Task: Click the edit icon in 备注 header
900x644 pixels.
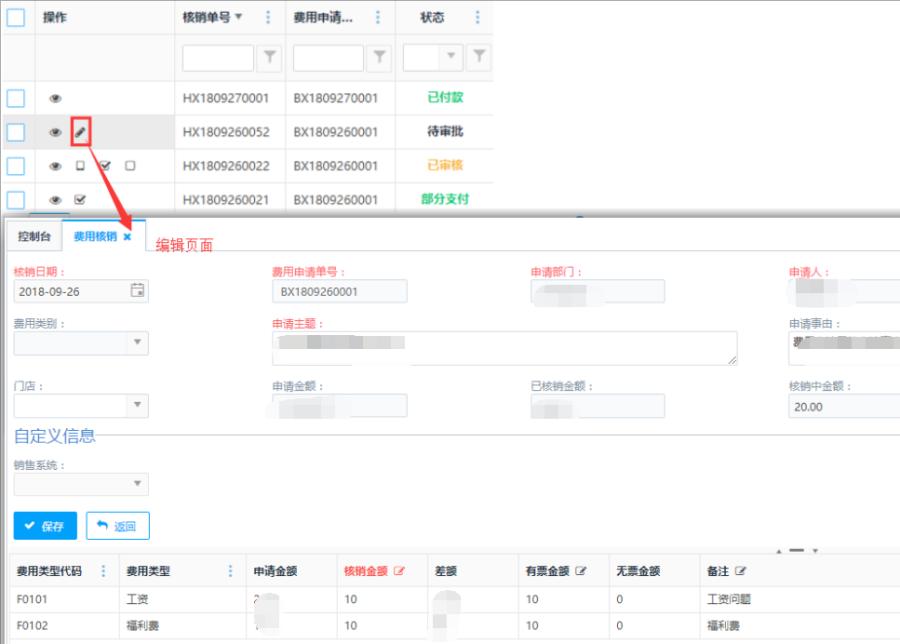Action: tap(740, 571)
